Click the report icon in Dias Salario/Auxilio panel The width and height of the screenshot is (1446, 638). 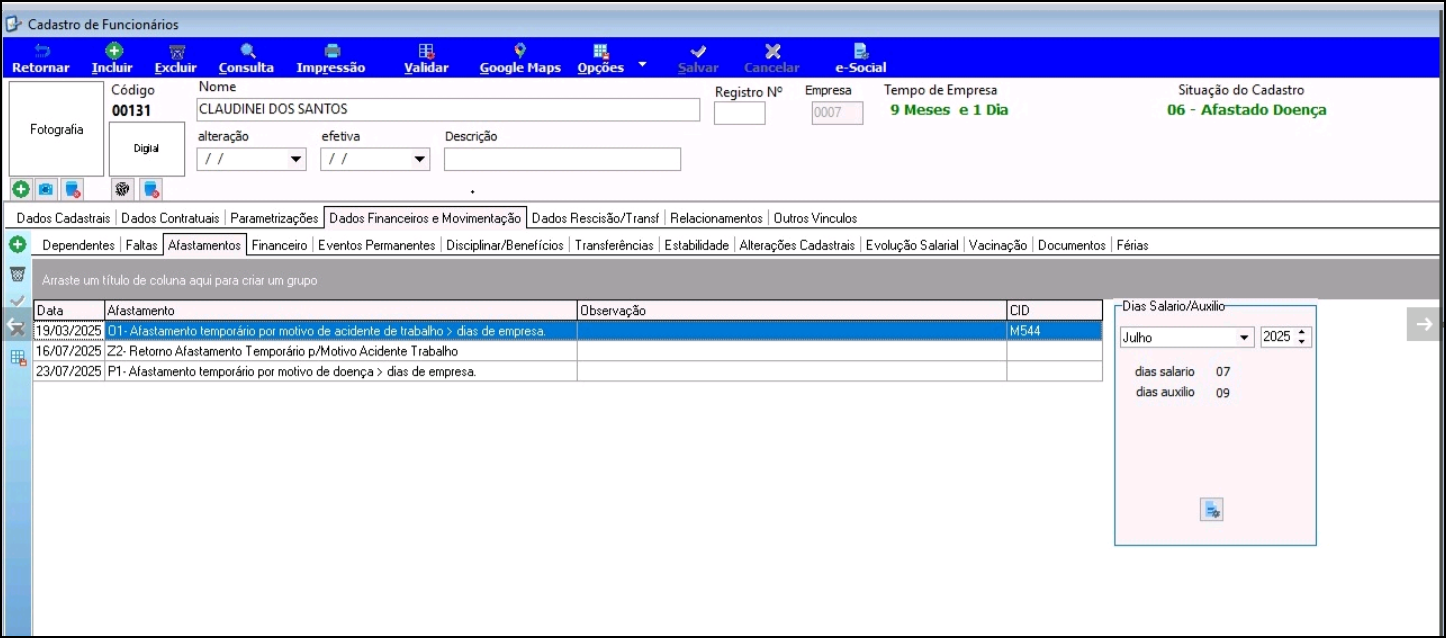1212,510
